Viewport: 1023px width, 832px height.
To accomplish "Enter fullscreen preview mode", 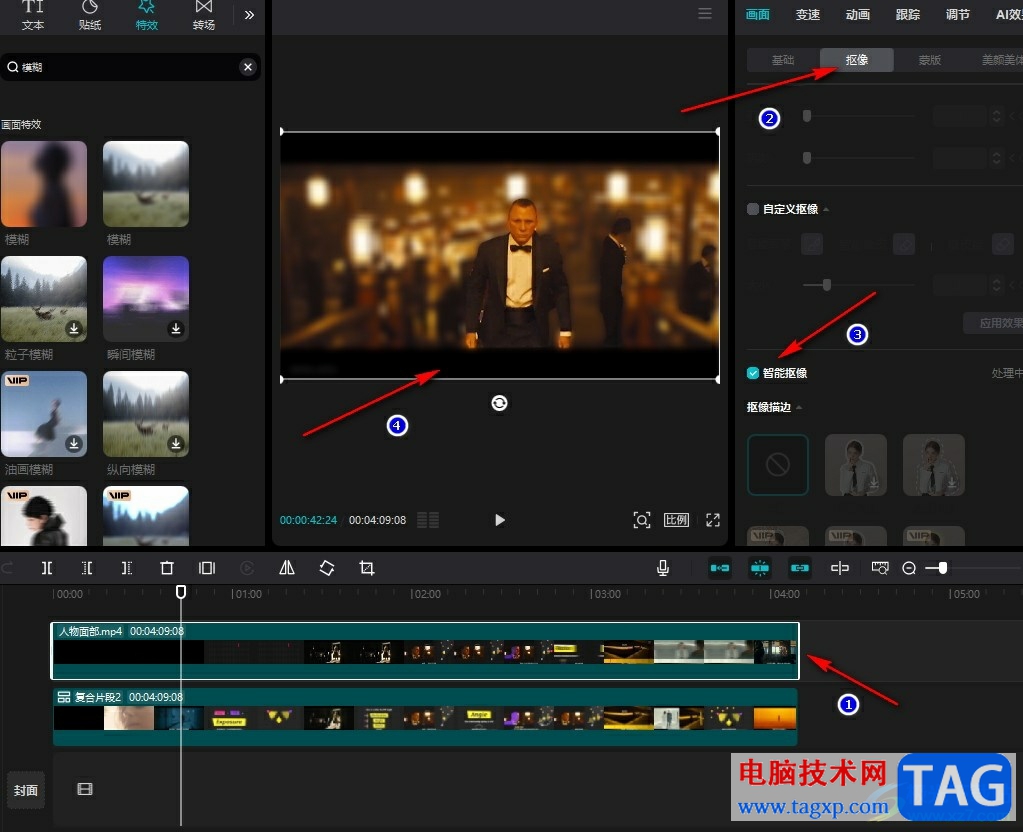I will [x=713, y=520].
